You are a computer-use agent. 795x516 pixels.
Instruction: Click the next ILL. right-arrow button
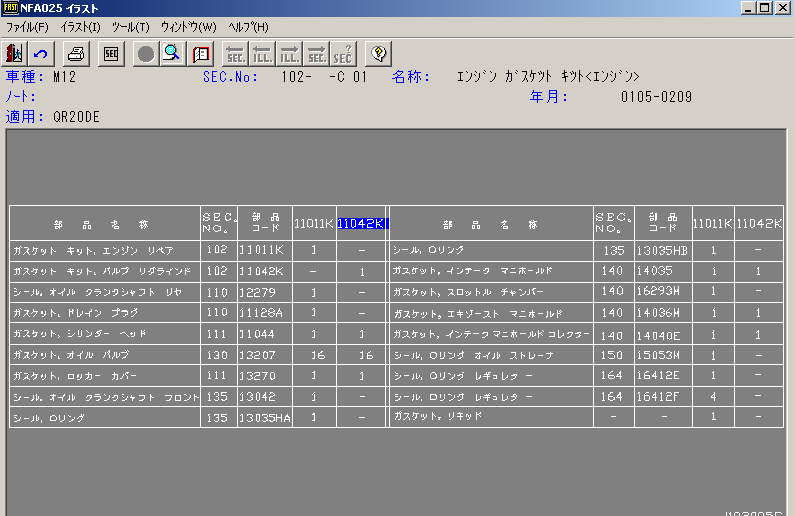[290, 53]
